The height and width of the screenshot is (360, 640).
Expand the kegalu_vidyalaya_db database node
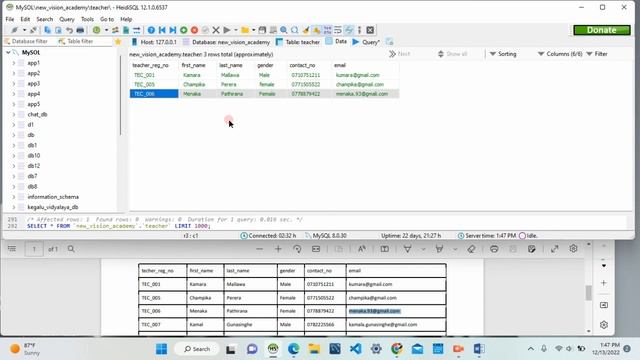coord(14,207)
